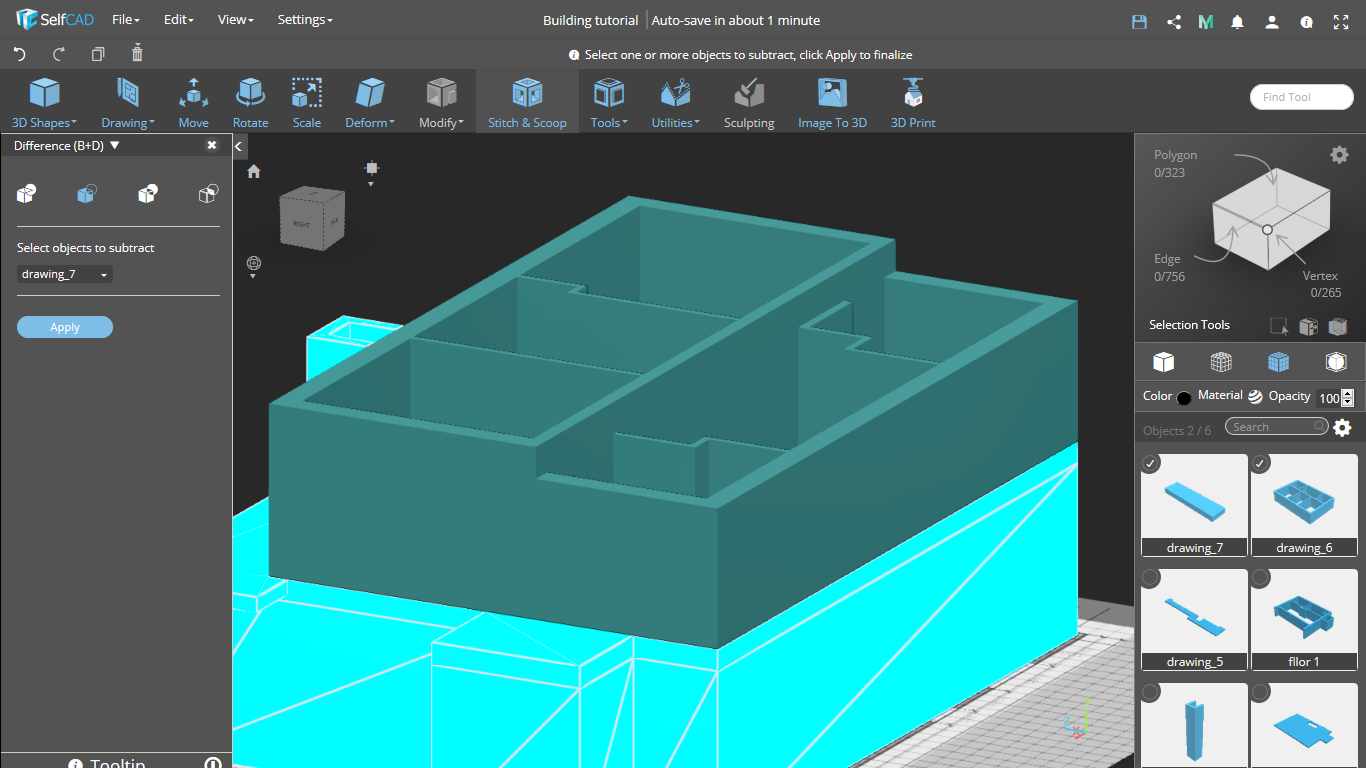Image resolution: width=1366 pixels, height=768 pixels.
Task: Check the fllor 1 object checkbox
Action: point(1261,578)
